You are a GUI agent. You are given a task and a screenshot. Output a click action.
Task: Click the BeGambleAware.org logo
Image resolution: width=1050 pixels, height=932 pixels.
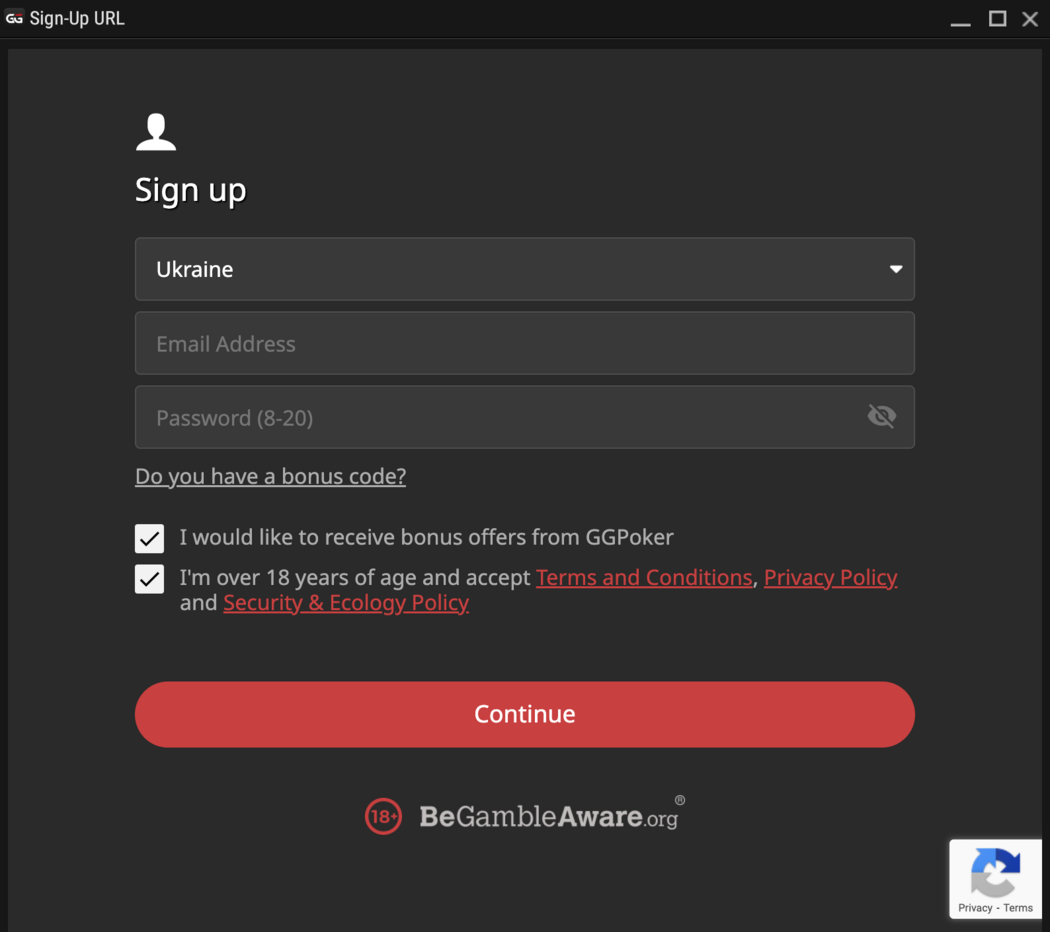(x=549, y=816)
